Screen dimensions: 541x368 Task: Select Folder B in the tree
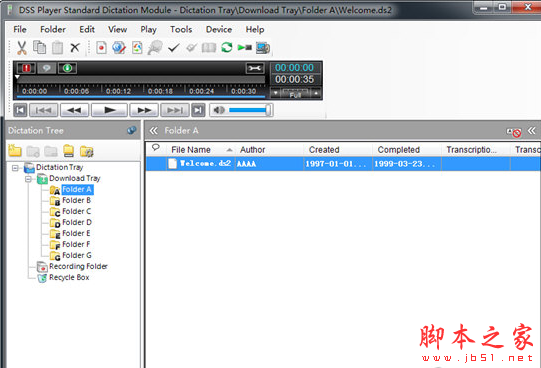coord(76,200)
